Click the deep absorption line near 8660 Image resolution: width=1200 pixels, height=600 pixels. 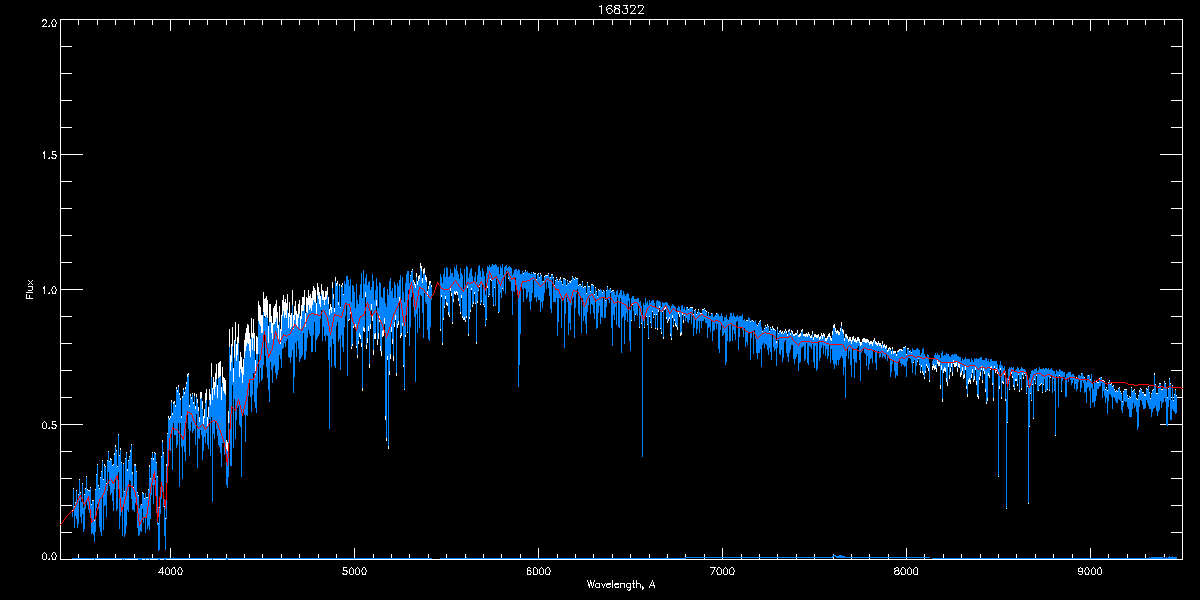(x=1028, y=502)
